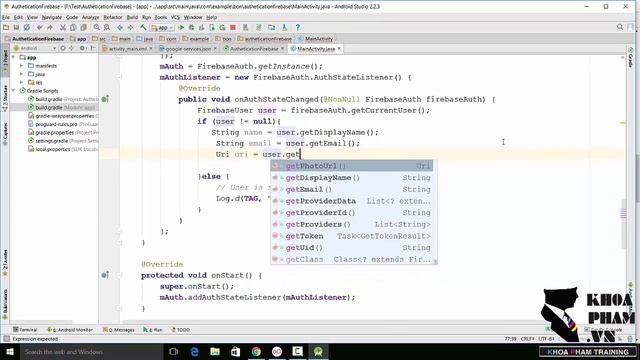This screenshot has width=640, height=360.
Task: Click the Undo arrow icon
Action: (40, 27)
